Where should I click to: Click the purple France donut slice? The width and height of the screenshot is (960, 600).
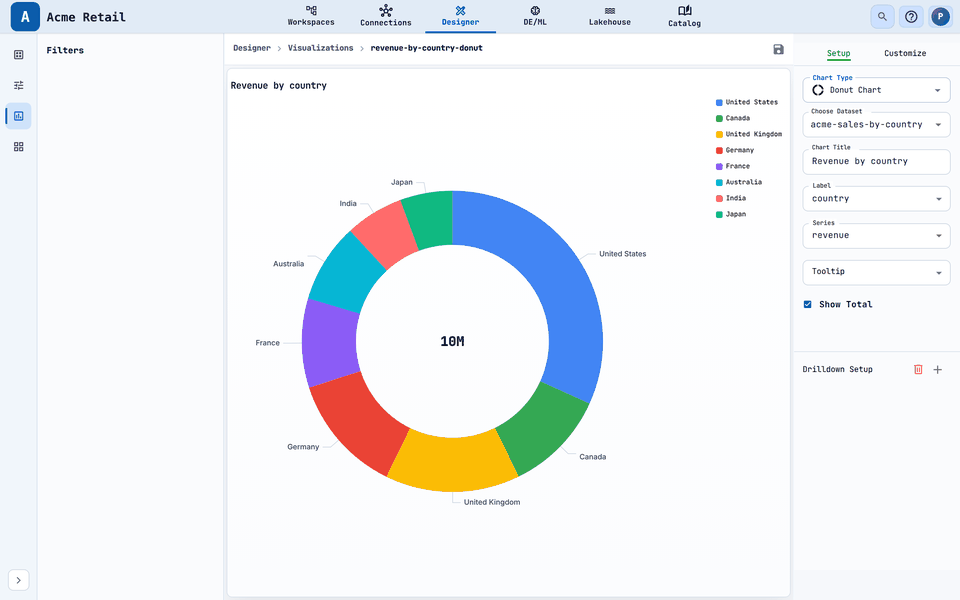pyautogui.click(x=329, y=342)
